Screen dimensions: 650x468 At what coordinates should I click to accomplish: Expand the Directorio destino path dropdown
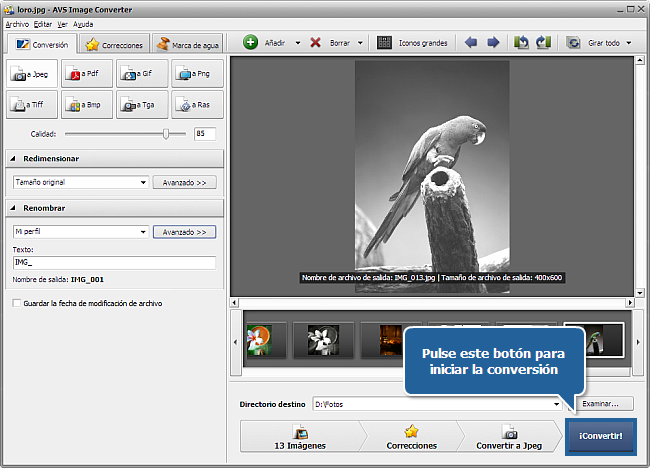[x=556, y=404]
